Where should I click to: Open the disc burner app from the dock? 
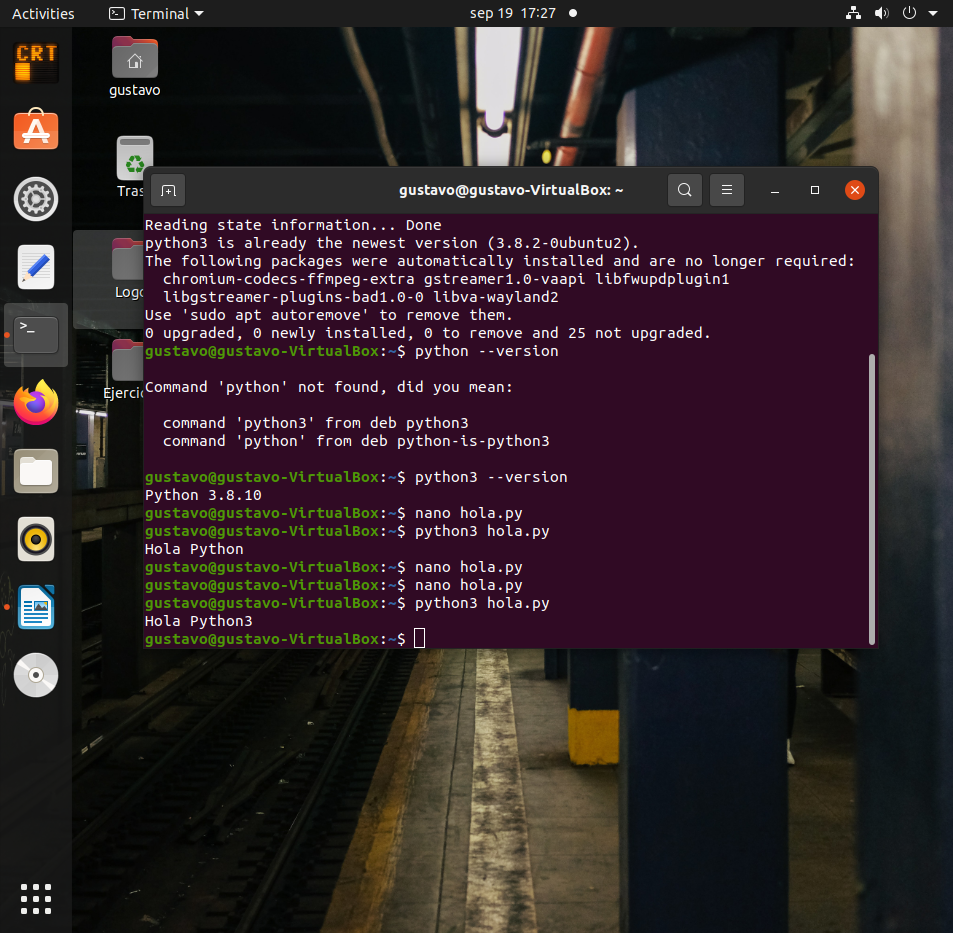(x=35, y=675)
